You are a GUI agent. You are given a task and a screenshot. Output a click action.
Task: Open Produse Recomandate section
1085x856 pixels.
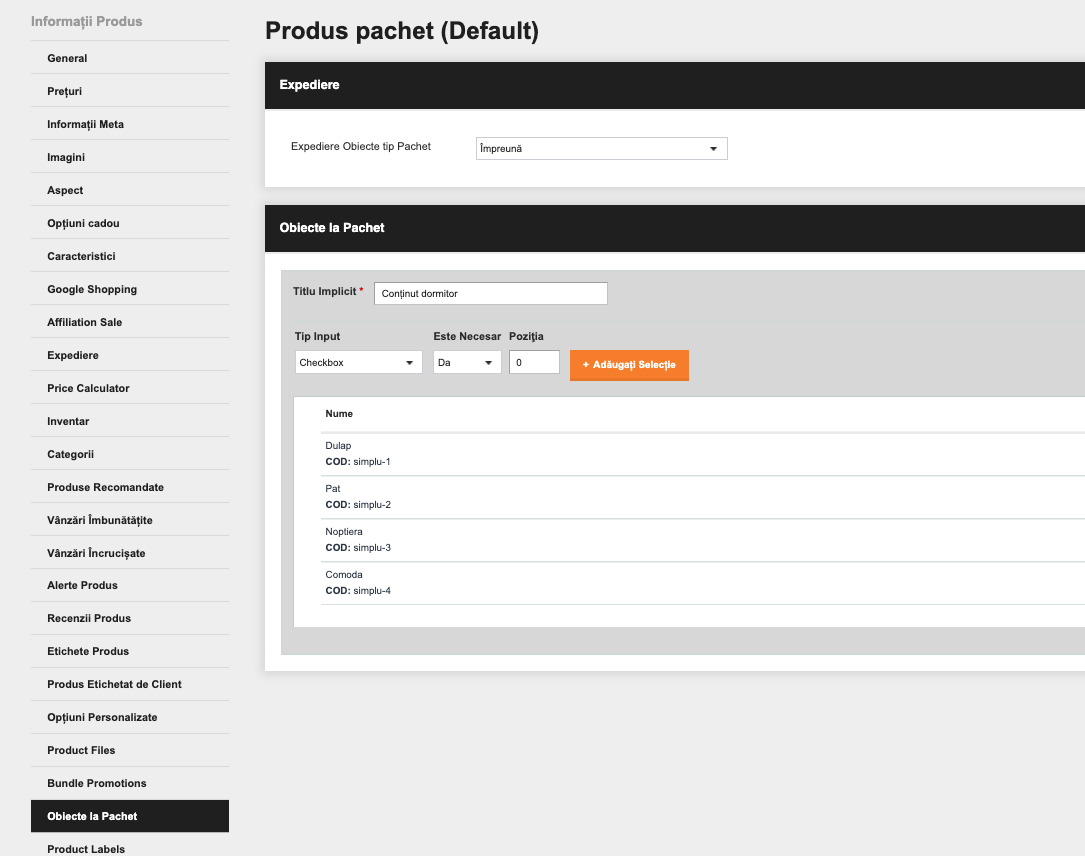tap(130, 487)
